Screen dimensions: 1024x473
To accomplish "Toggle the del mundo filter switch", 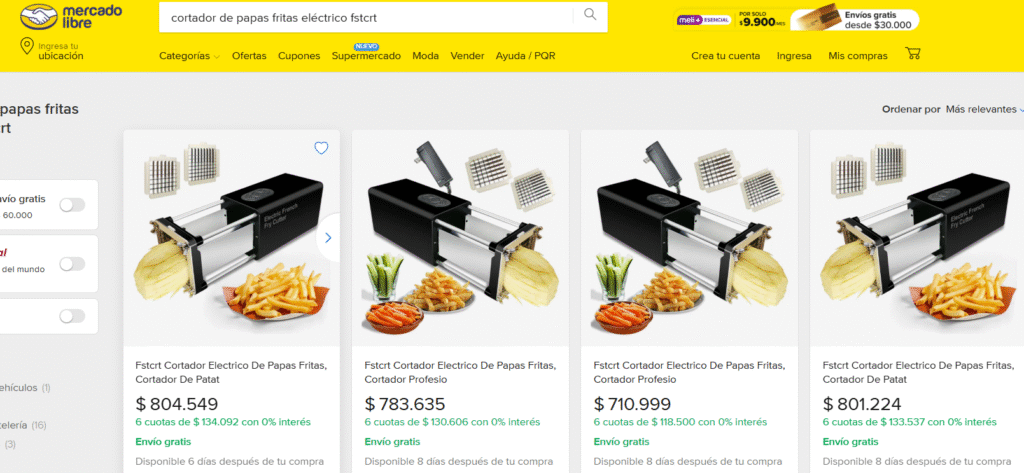I will (72, 264).
